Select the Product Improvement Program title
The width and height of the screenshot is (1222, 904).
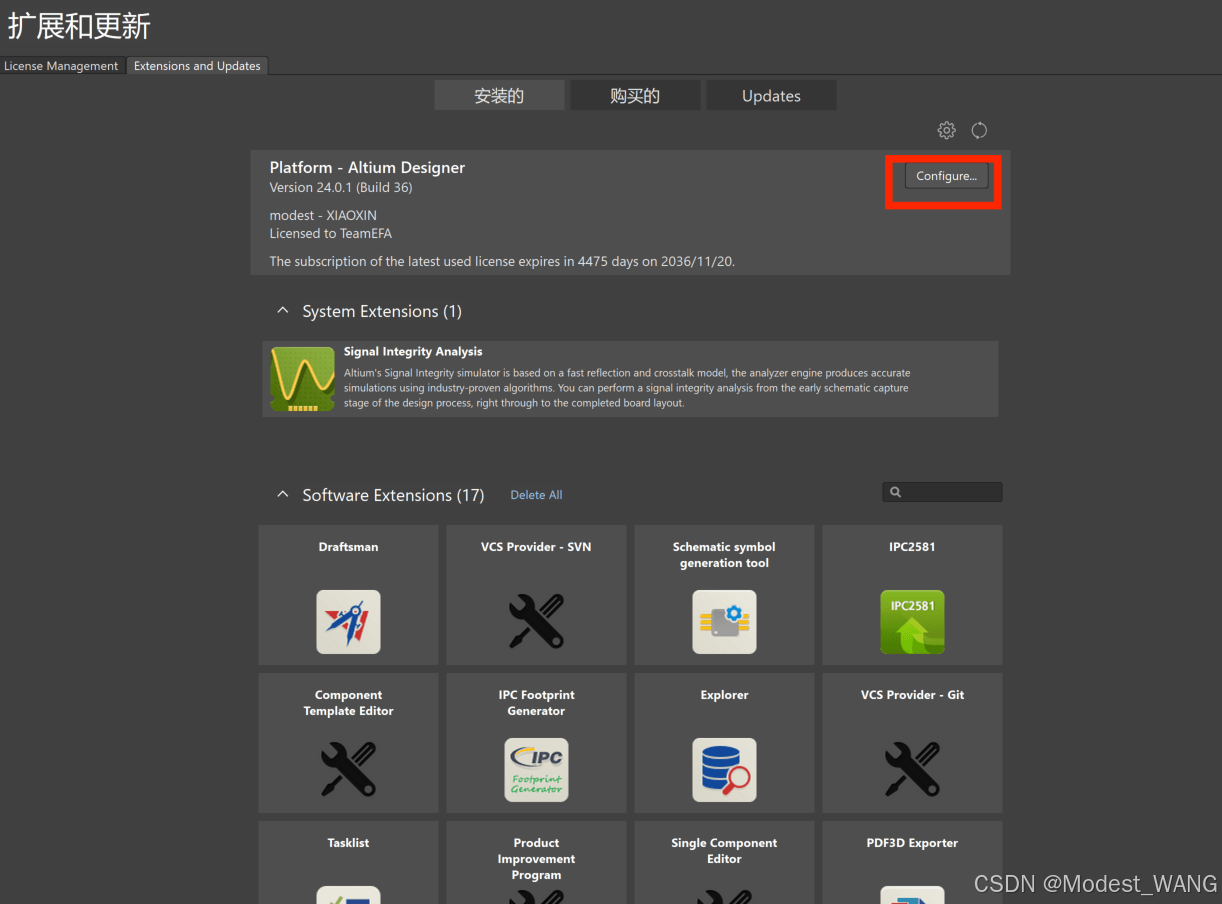536,859
